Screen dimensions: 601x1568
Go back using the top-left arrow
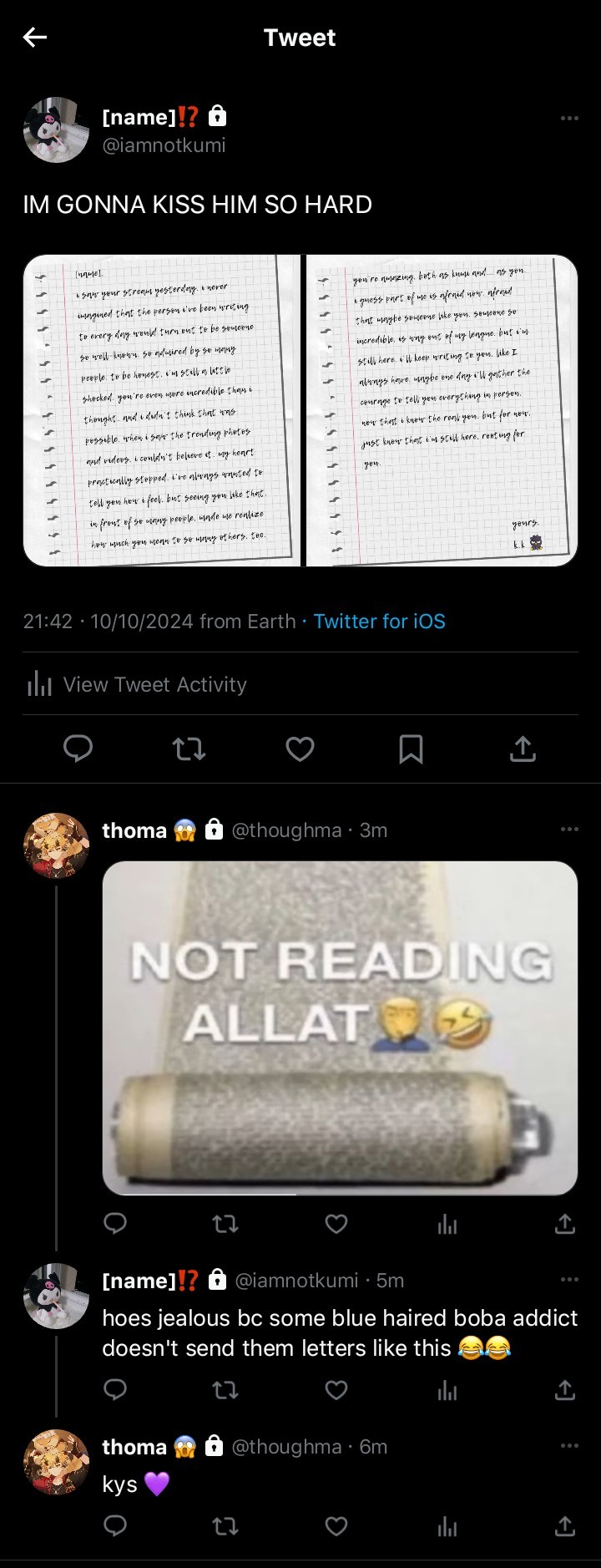coord(35,38)
